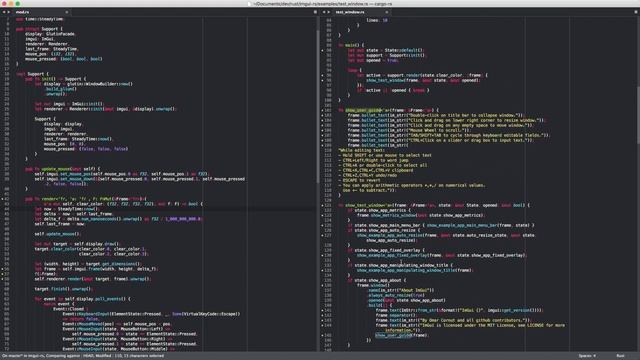
Task: Place cursor on 'pub struct Support {' line
Action: pos(39,29)
